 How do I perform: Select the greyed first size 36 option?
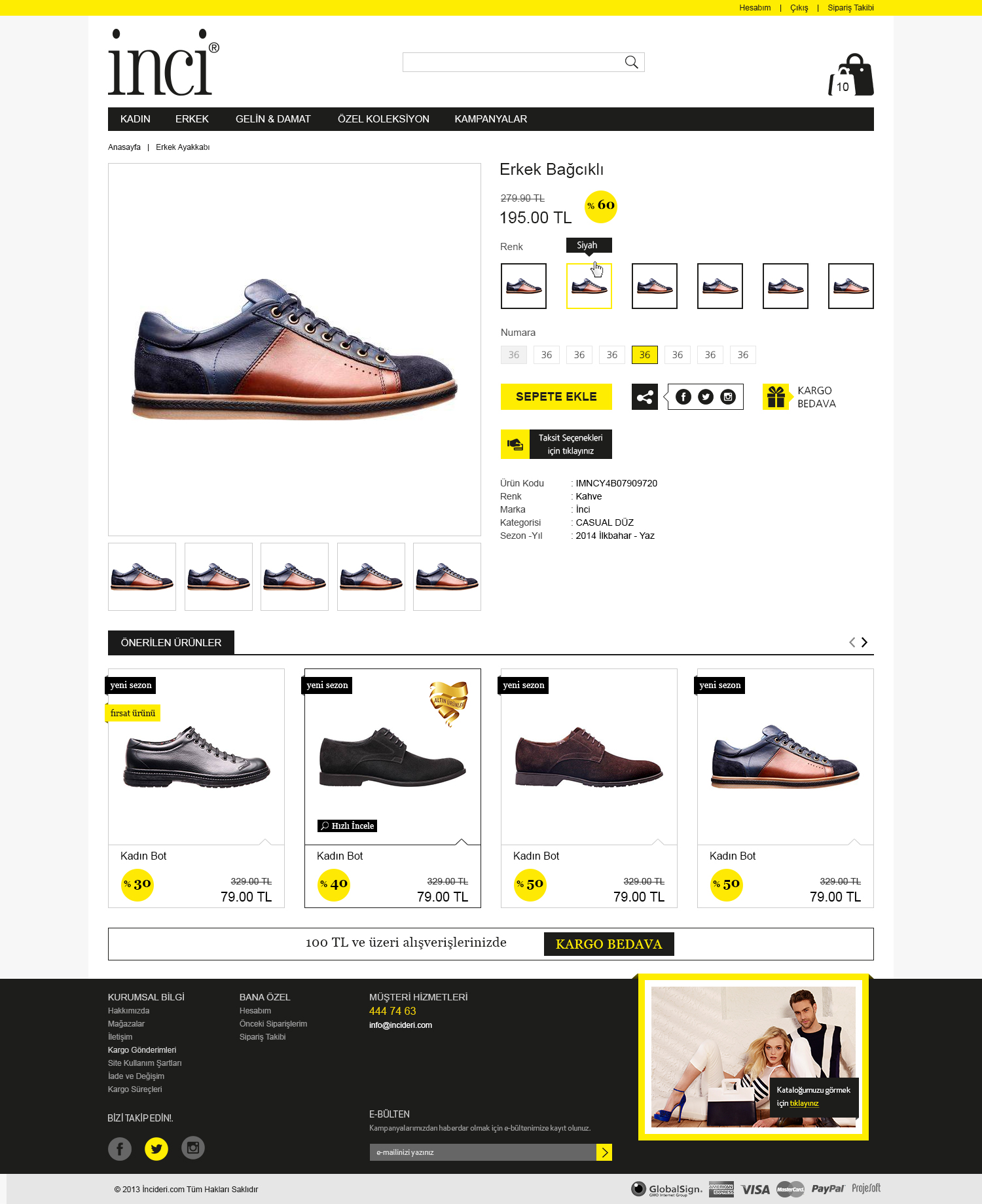click(x=514, y=355)
